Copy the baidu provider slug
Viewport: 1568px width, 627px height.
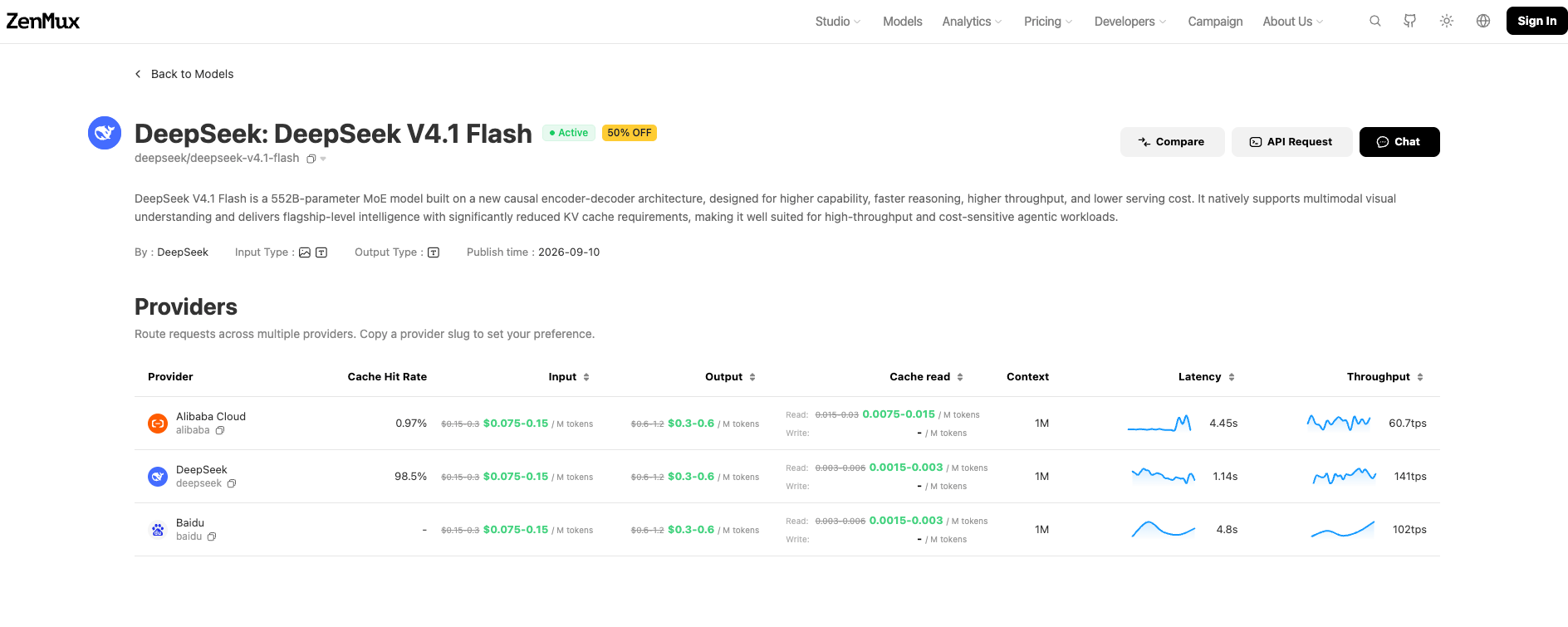click(x=212, y=536)
